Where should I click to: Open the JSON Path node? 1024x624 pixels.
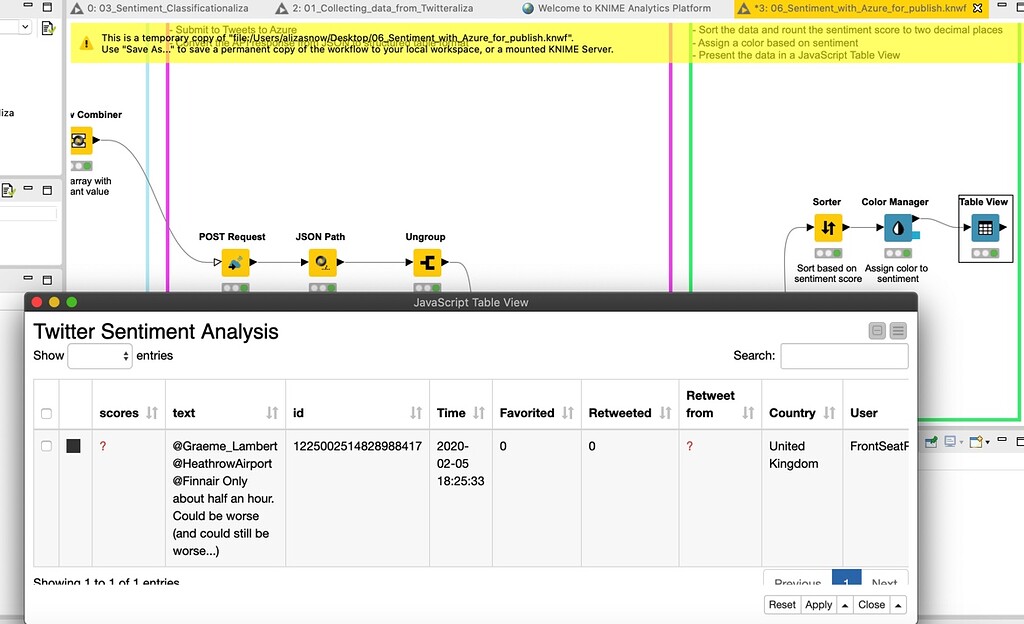tap(322, 262)
